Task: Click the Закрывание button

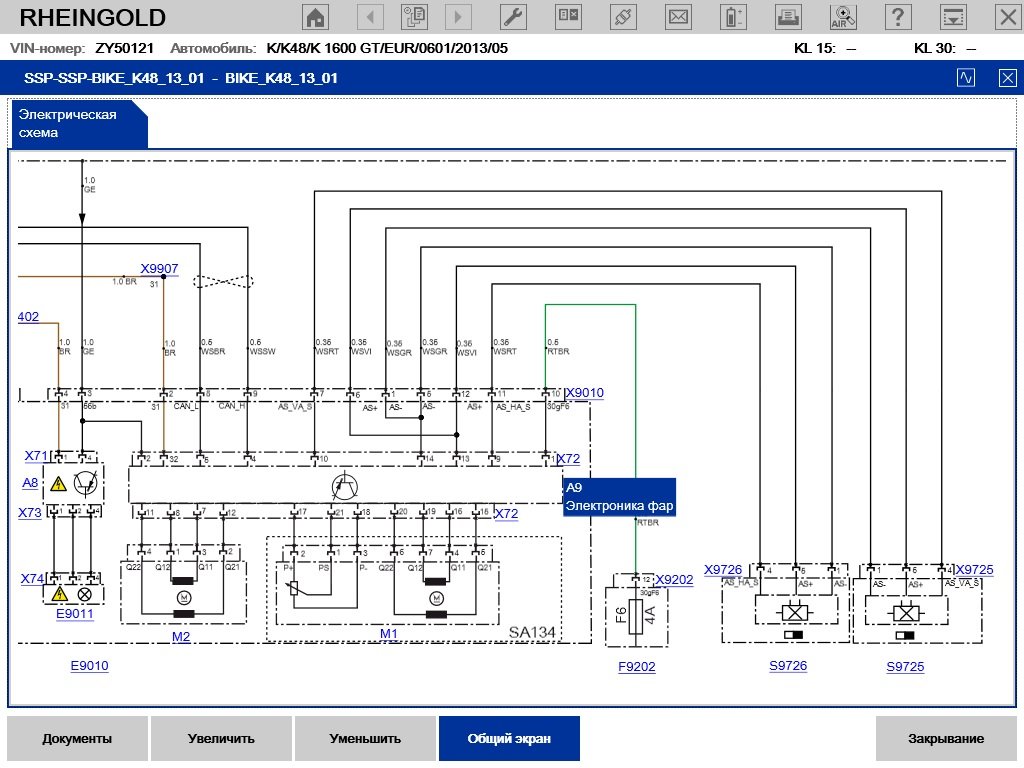Action: (x=945, y=739)
